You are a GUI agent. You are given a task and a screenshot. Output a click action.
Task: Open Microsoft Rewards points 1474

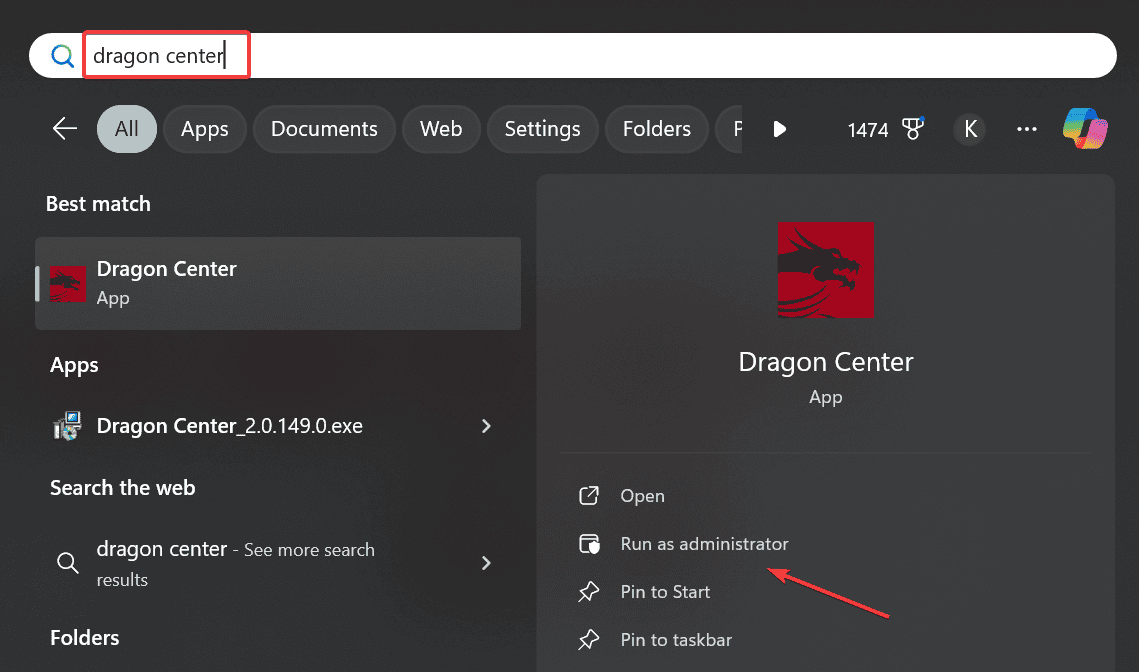(x=868, y=130)
